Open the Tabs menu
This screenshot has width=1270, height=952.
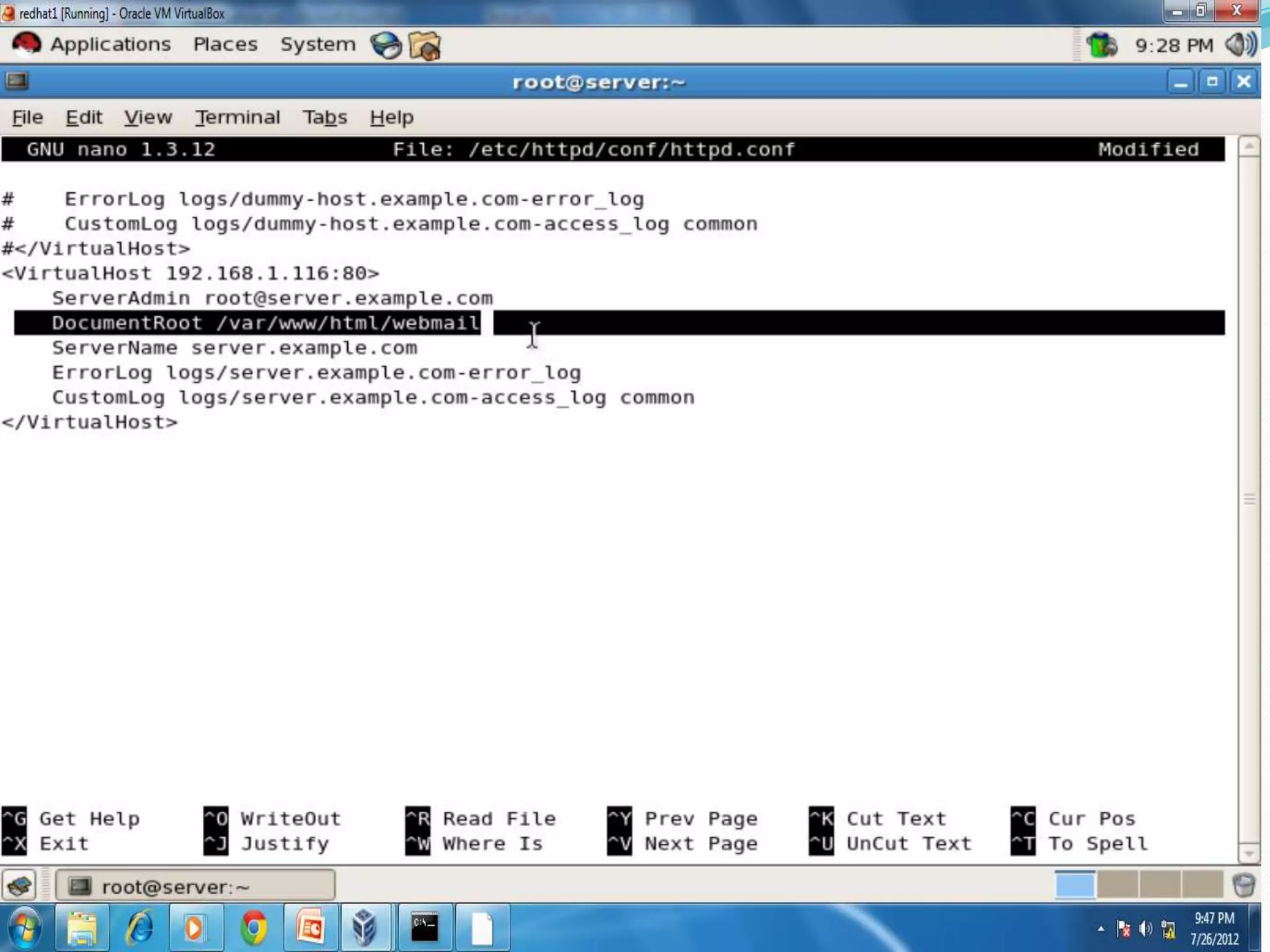pyautogui.click(x=324, y=117)
